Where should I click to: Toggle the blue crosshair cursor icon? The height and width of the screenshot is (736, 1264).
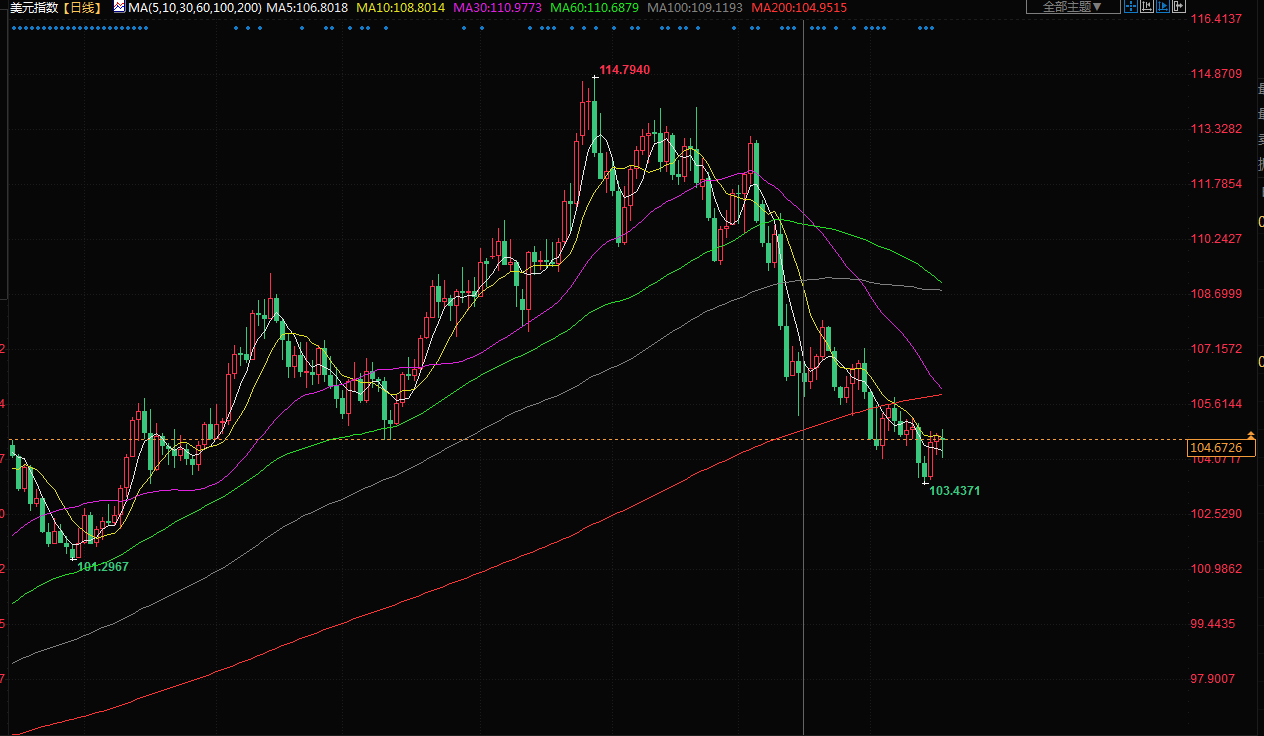(x=1131, y=6)
